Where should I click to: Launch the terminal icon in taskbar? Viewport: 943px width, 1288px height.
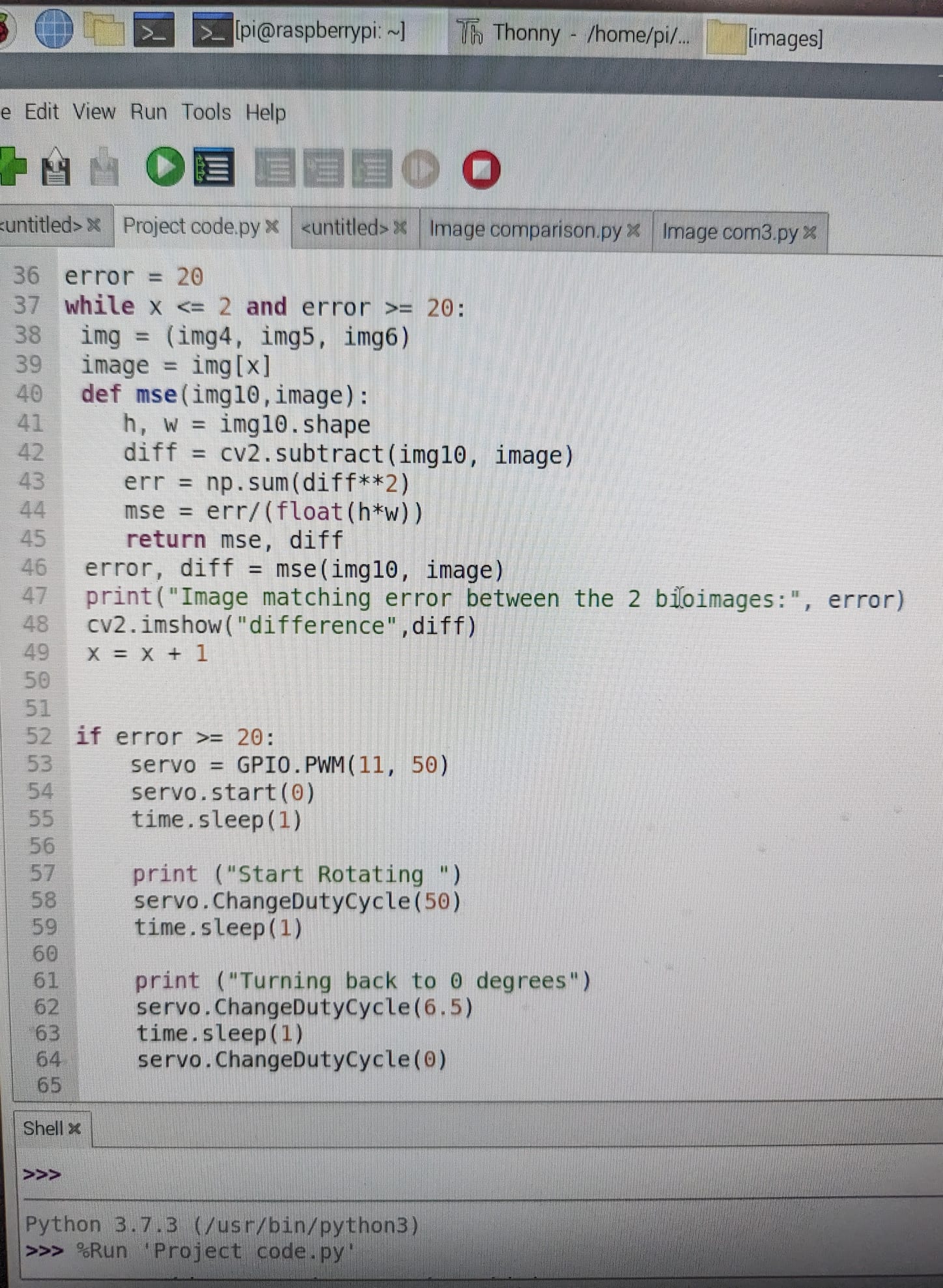click(154, 30)
